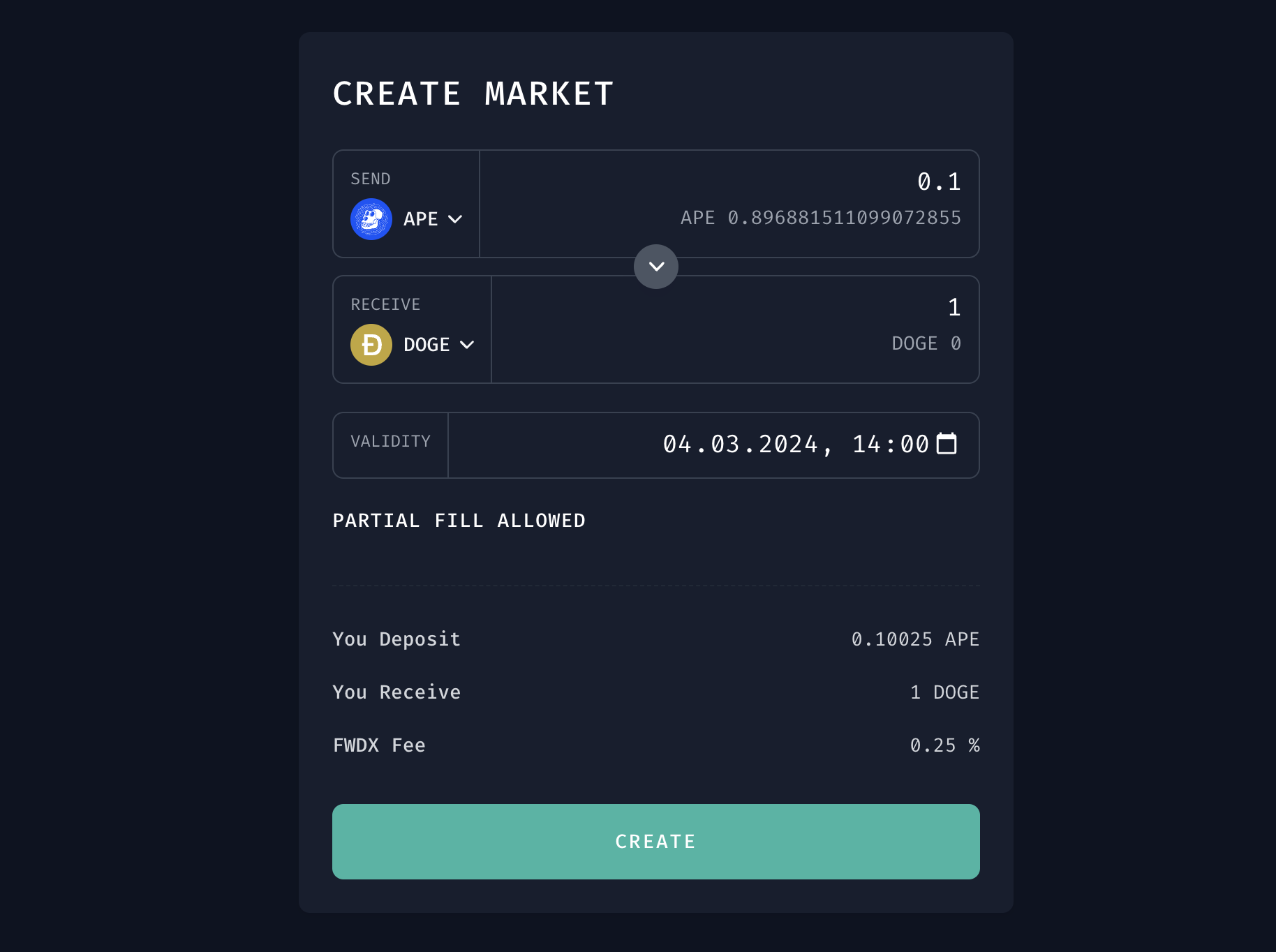Use the APE balance 0.896881511099072855
The height and width of the screenshot is (952, 1276).
click(820, 218)
